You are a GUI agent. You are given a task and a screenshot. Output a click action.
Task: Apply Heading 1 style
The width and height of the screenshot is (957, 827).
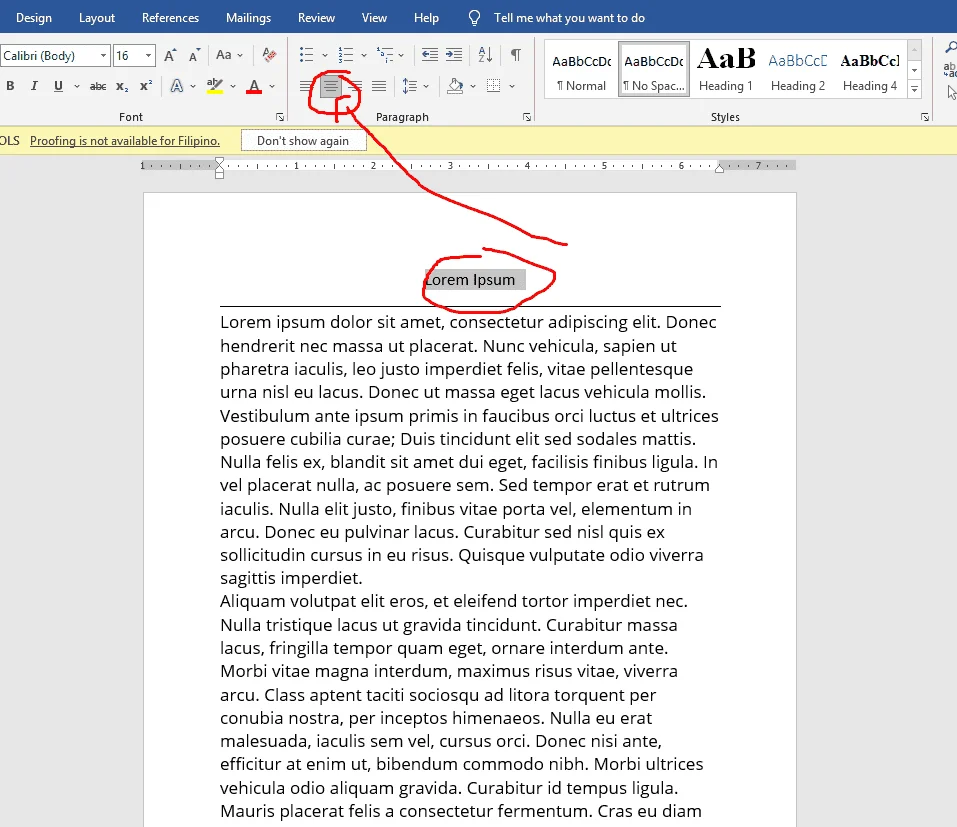tap(726, 70)
